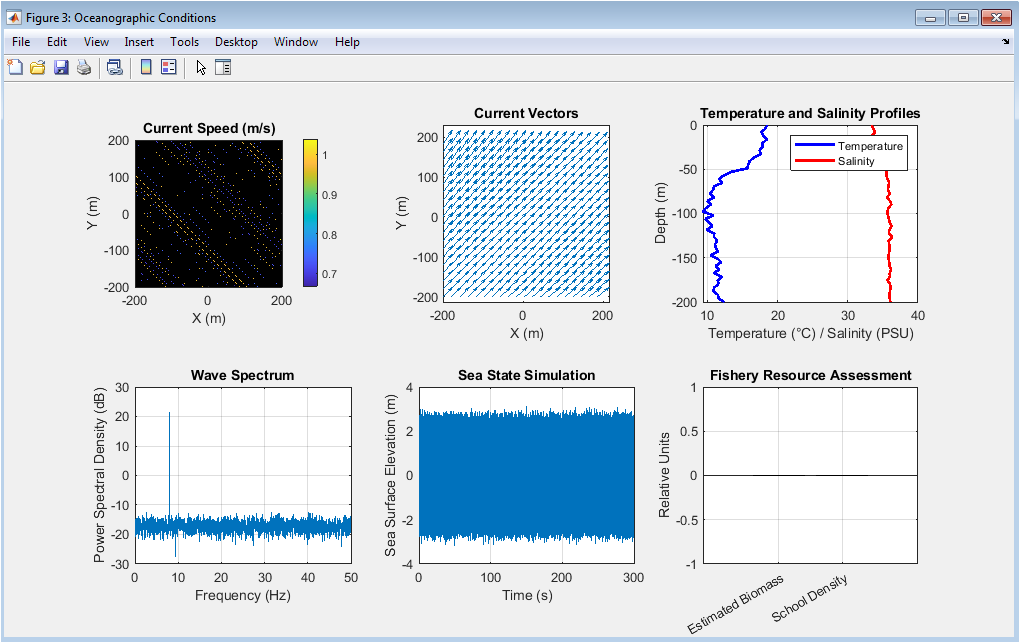Viewport: 1020px width, 643px height.
Task: Enable the Edit Plot arrow tool
Action: tap(201, 67)
